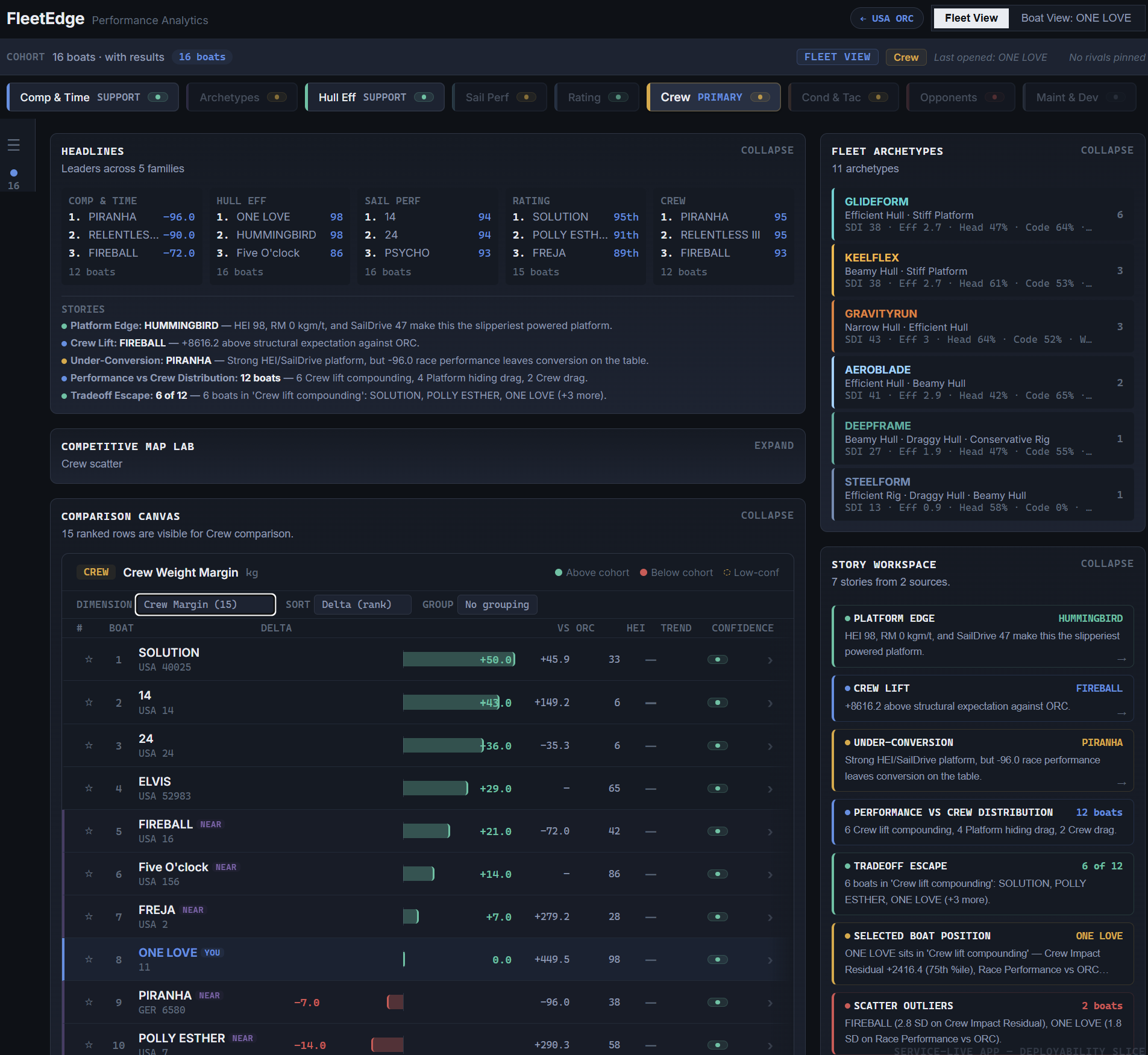The height and width of the screenshot is (1055, 1148).
Task: Toggle Hull Eff family switch
Action: pyautogui.click(x=424, y=97)
